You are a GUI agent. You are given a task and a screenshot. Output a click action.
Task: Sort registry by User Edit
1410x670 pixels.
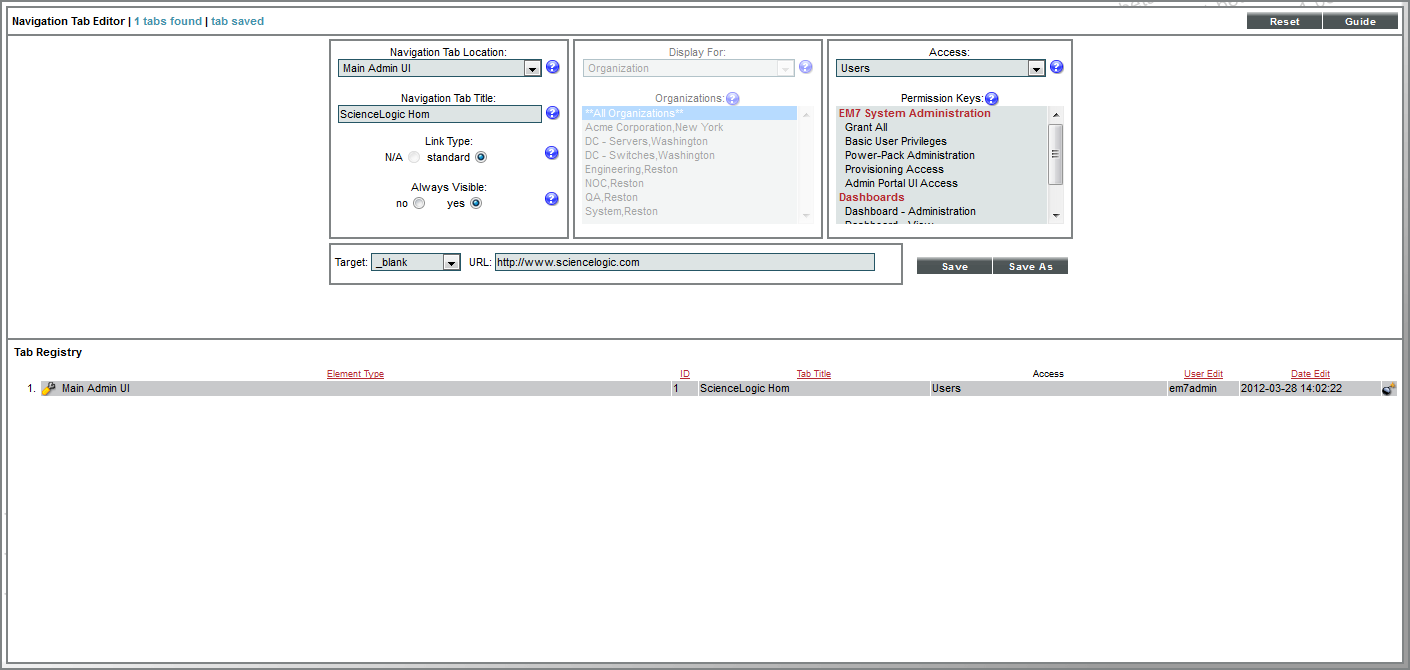point(1203,374)
